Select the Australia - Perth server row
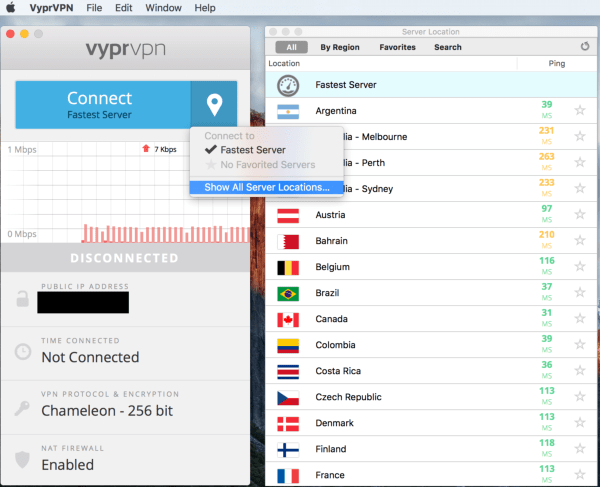This screenshot has width=600, height=487. [431, 163]
